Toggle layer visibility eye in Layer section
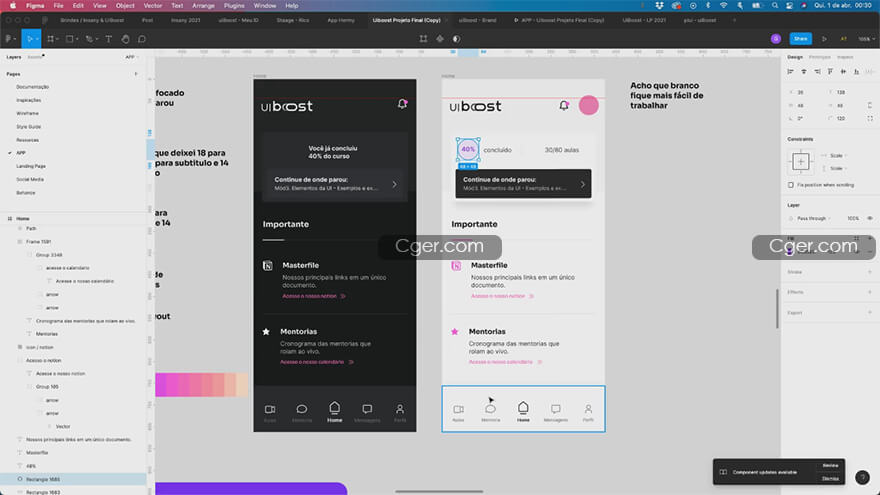880x495 pixels. (x=870, y=218)
